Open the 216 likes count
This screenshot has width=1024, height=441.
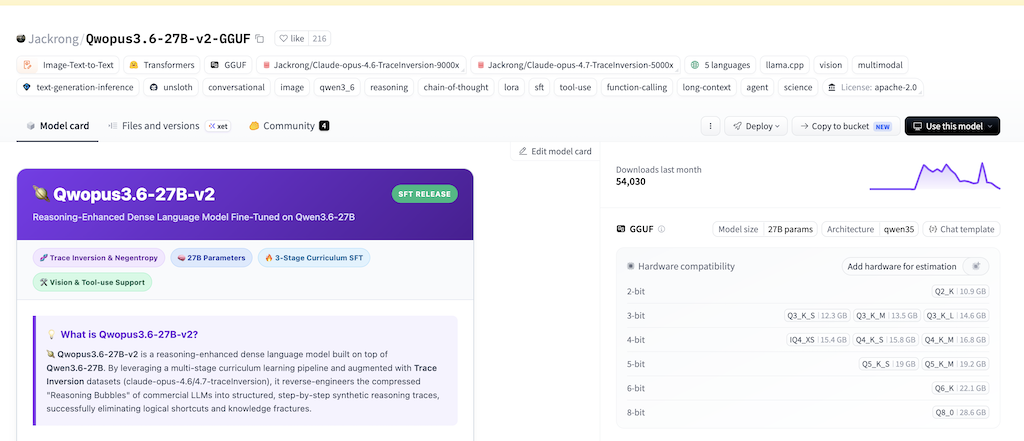pos(319,39)
